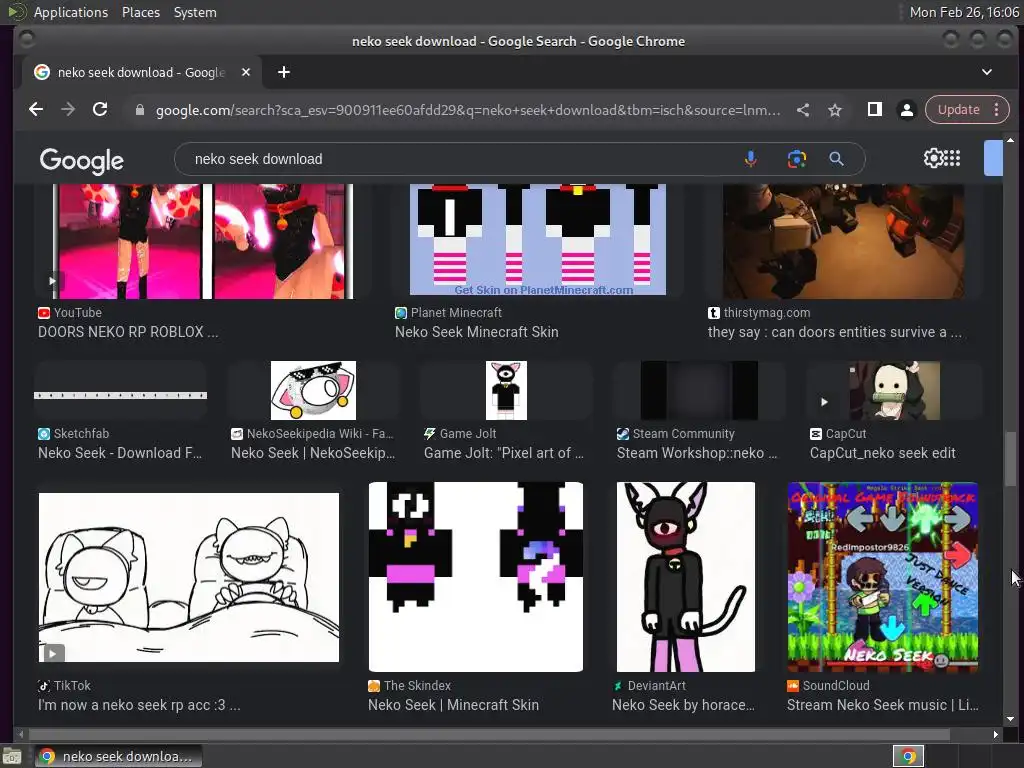Click the scroll-up arrow of vertical scrollbar
Viewport: 1024px width, 768px height.
[x=1010, y=140]
